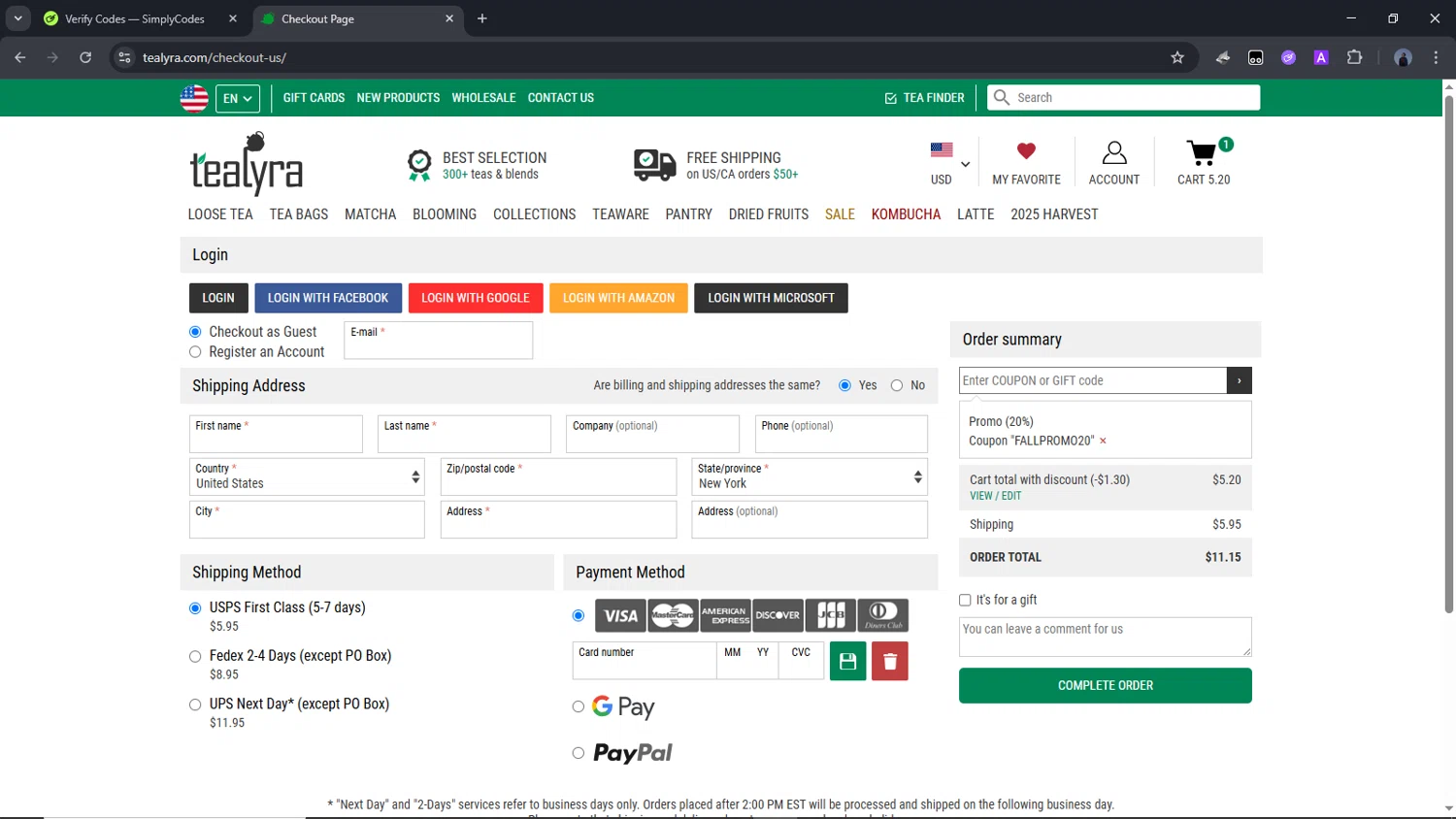Screen dimensions: 1456x819
Task: Open the USD currency dropdown
Action: click(949, 164)
